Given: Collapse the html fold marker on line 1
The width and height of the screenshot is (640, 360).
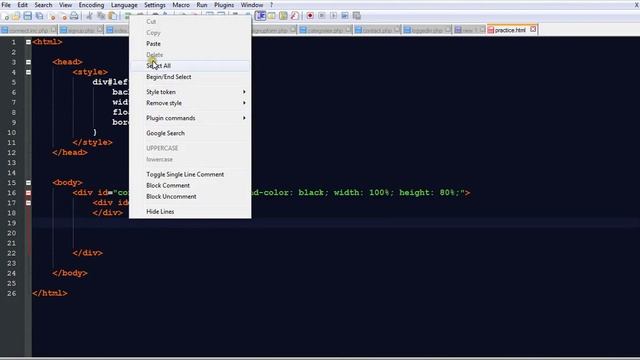Looking at the screenshot, I should (28, 42).
